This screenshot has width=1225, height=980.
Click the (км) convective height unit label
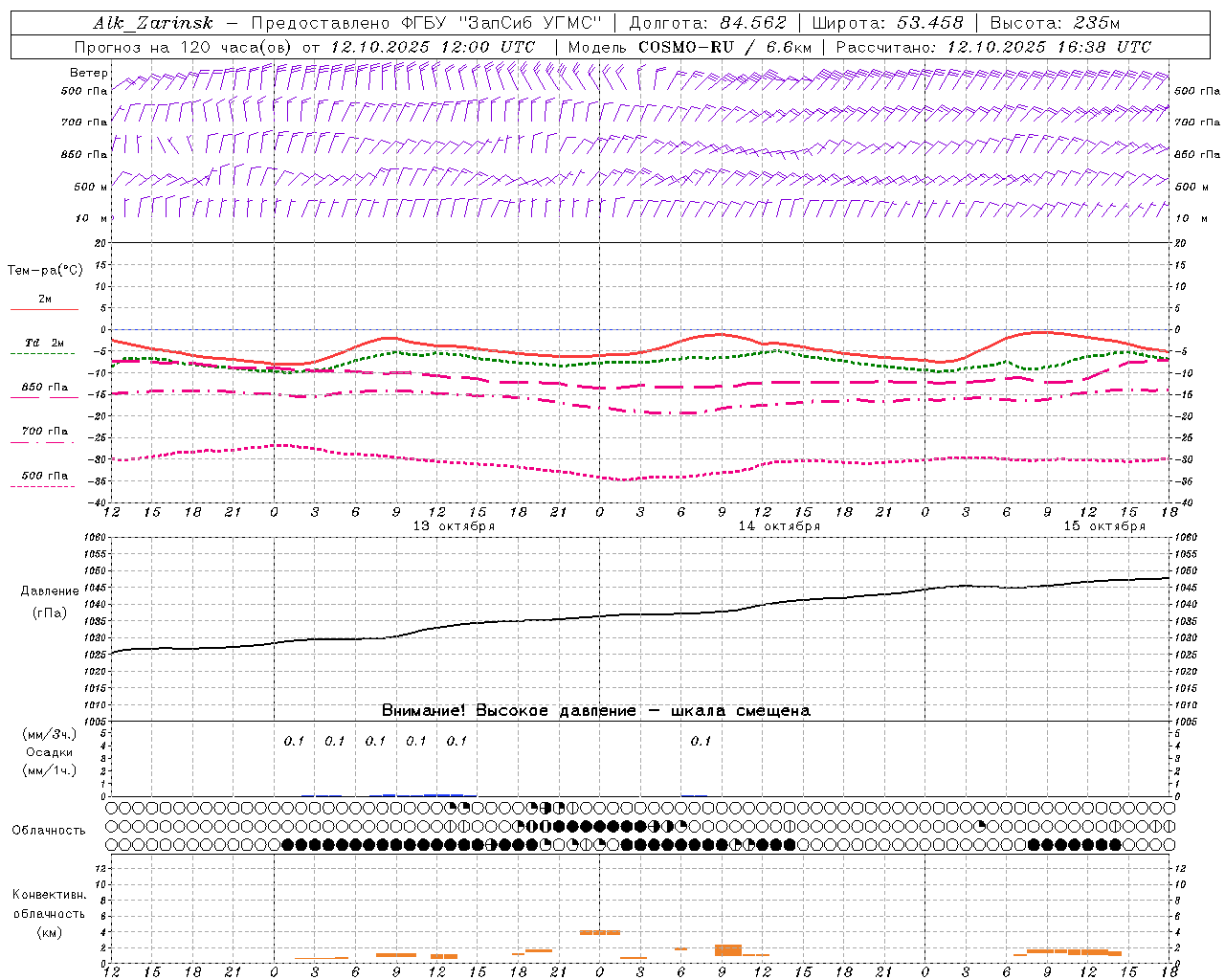pos(49,932)
